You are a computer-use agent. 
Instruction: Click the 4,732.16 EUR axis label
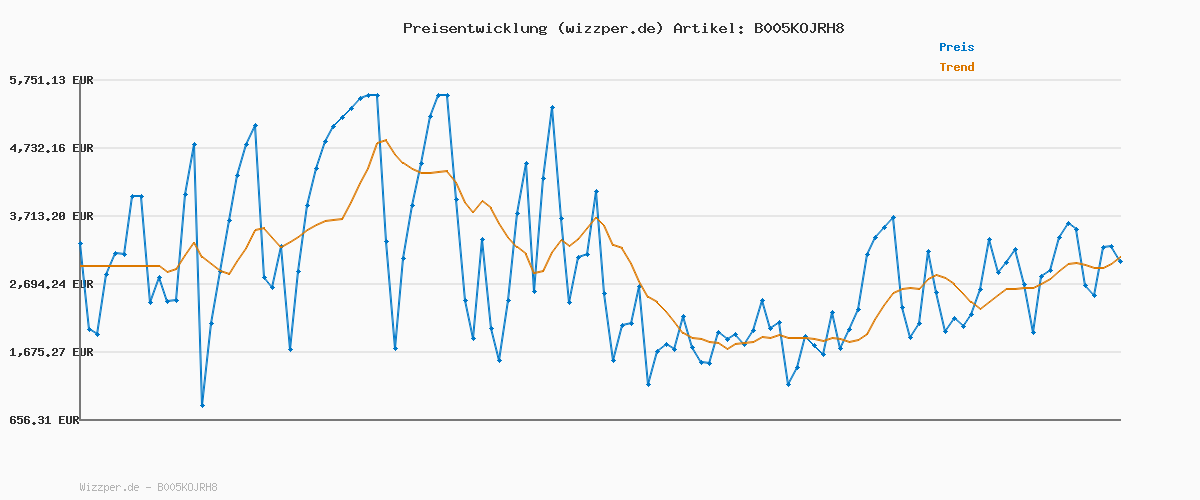tap(51, 148)
